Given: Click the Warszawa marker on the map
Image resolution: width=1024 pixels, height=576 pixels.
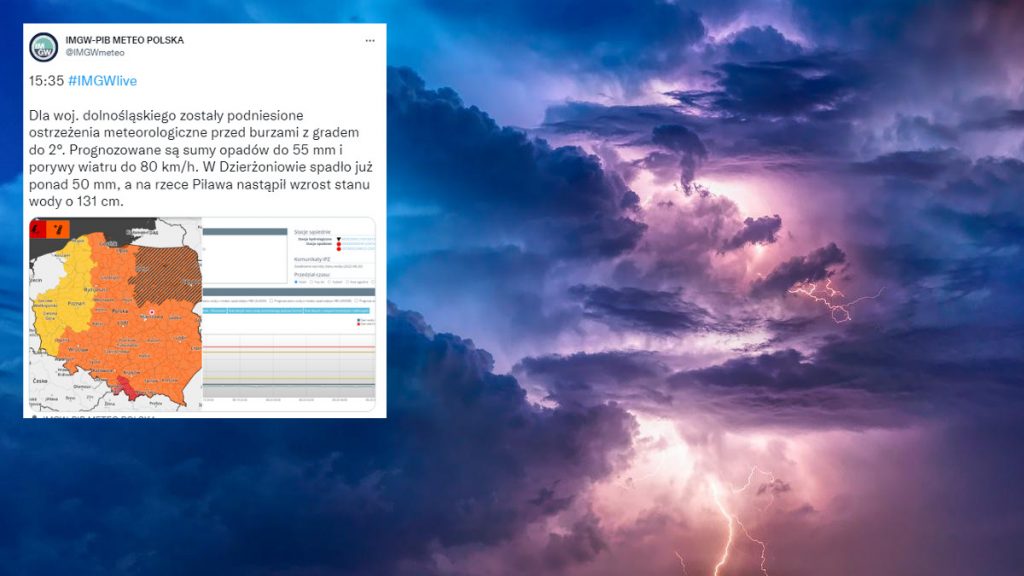Looking at the screenshot, I should tap(151, 313).
